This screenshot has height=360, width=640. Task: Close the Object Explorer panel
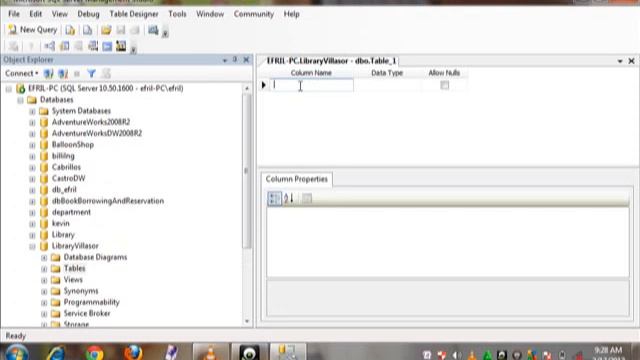[246, 60]
